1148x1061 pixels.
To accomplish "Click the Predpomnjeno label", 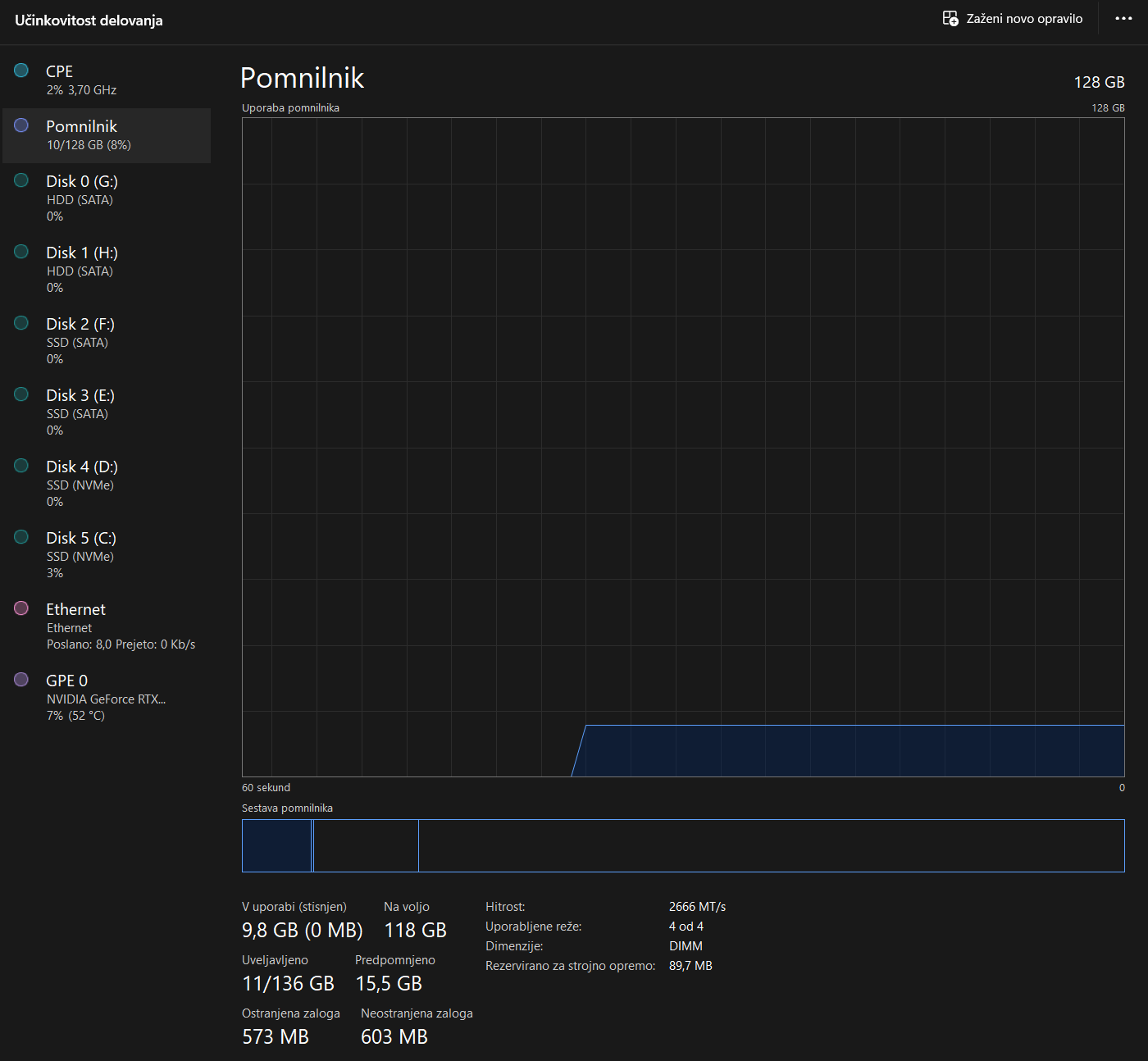I will (x=394, y=960).
